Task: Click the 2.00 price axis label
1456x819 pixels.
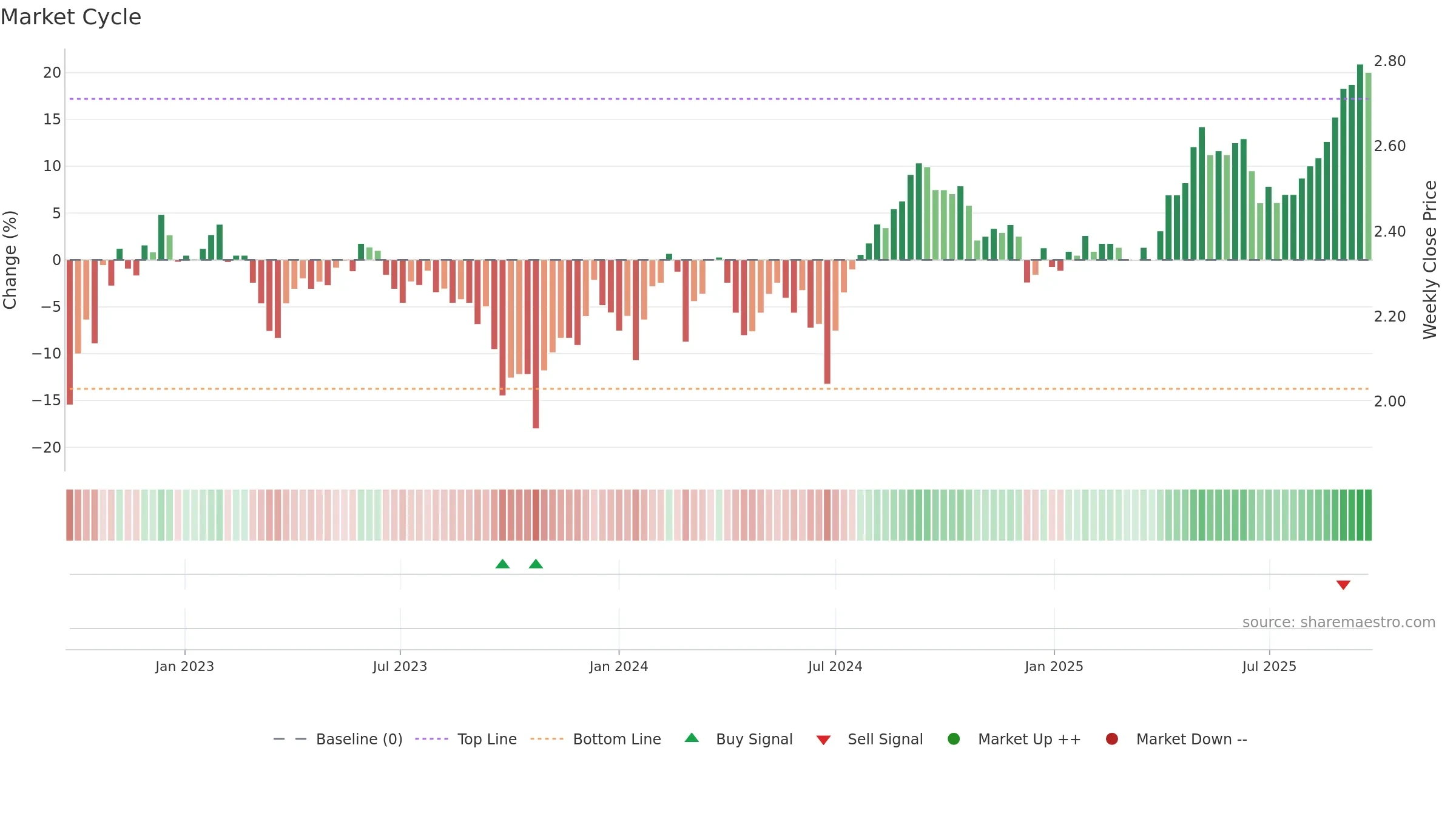Action: 1390,402
